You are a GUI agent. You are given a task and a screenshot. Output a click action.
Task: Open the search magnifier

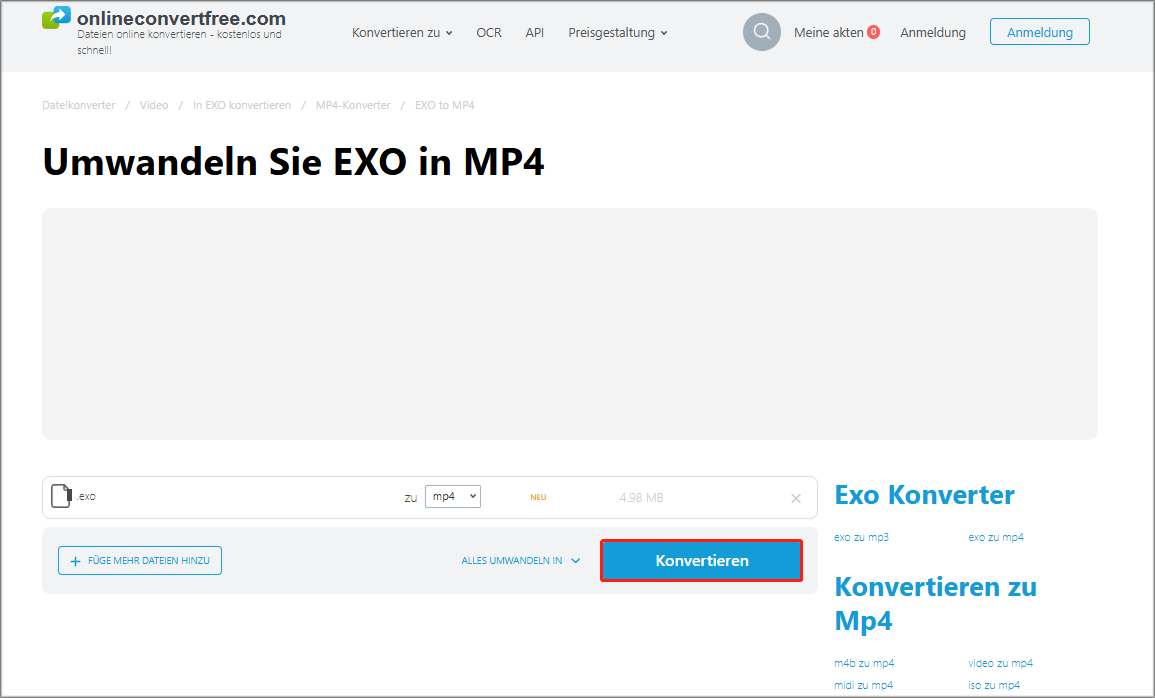pos(761,31)
